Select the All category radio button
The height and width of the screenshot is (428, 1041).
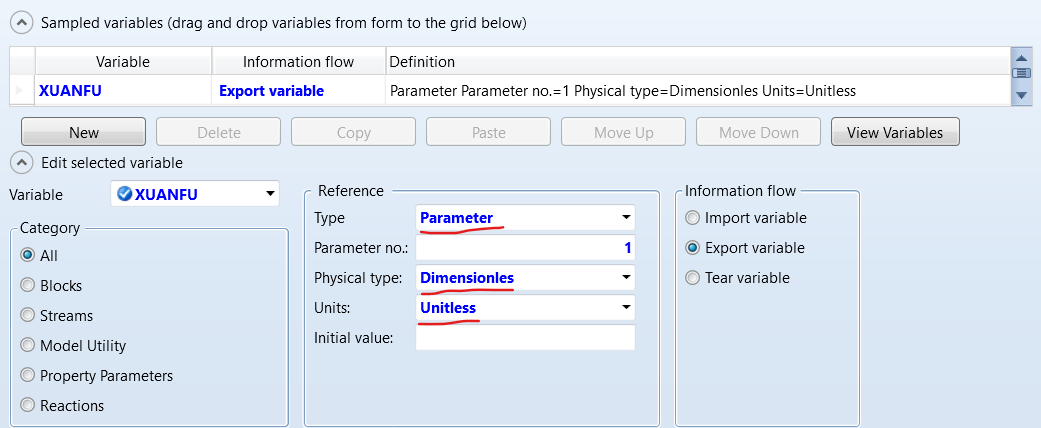point(28,255)
